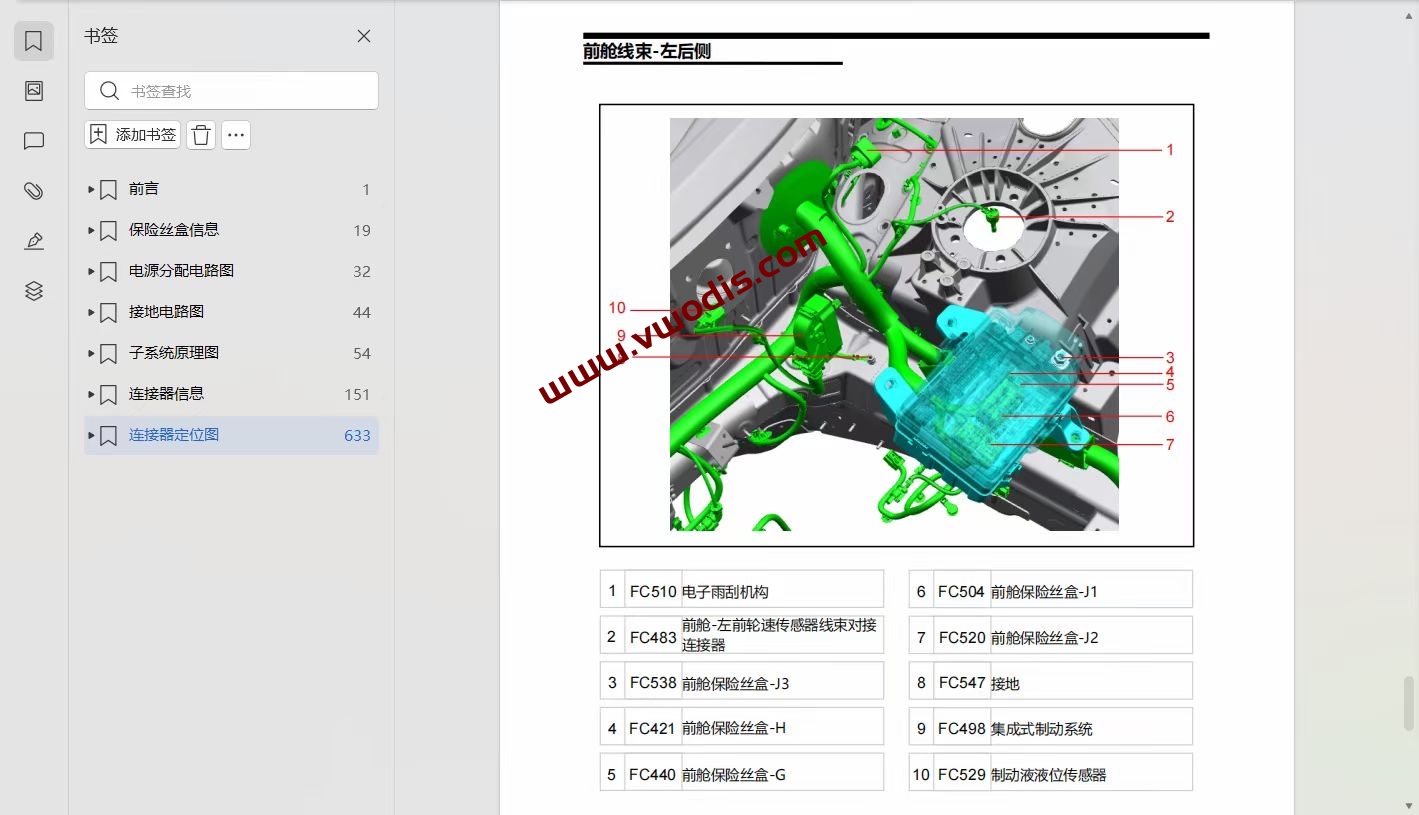Click the scroll-down arrow on the scrollbar
1419x815 pixels.
(x=1411, y=803)
